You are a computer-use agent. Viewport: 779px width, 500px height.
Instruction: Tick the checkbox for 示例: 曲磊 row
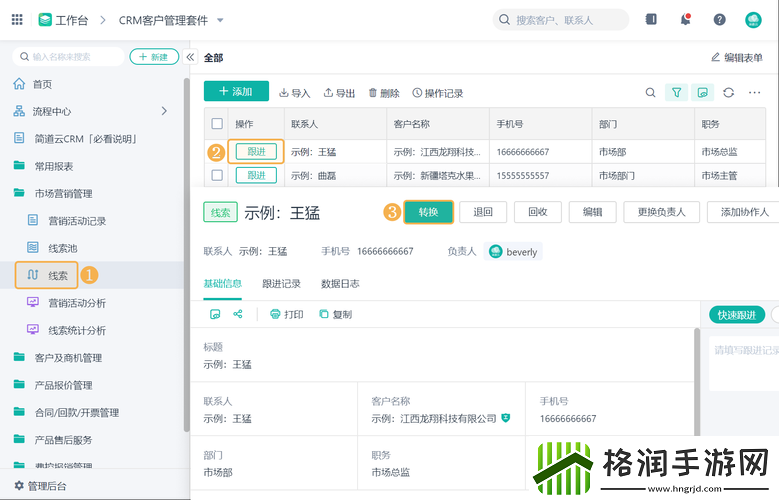tap(217, 175)
